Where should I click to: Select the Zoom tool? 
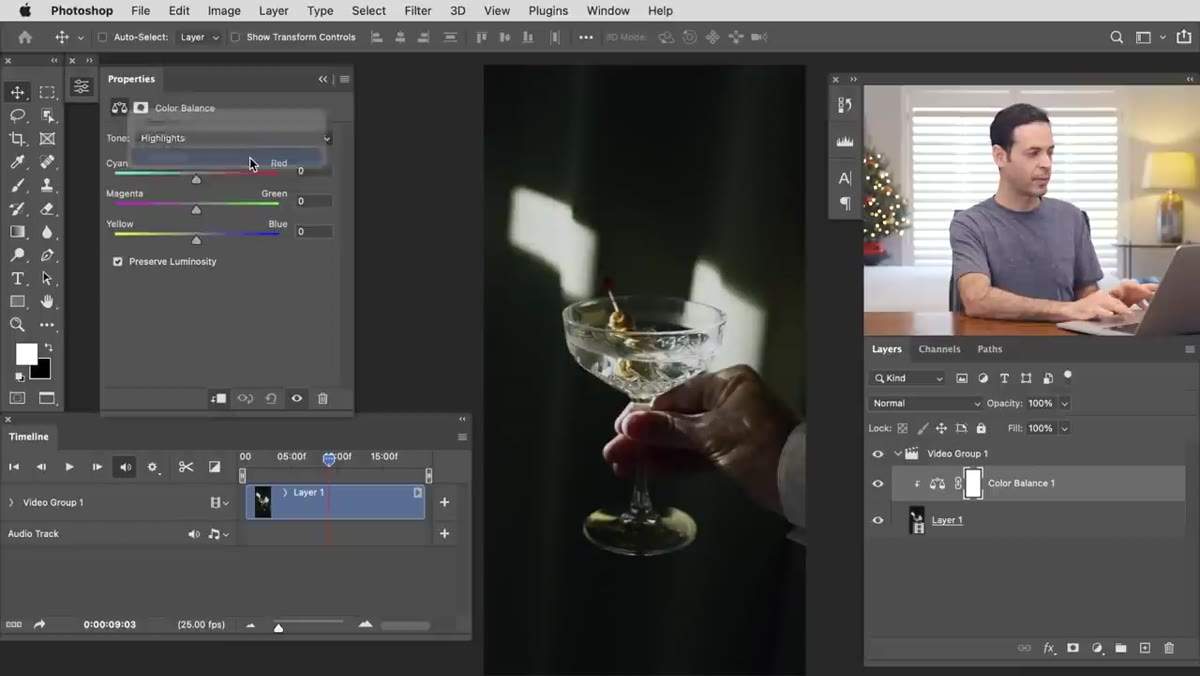coord(17,324)
